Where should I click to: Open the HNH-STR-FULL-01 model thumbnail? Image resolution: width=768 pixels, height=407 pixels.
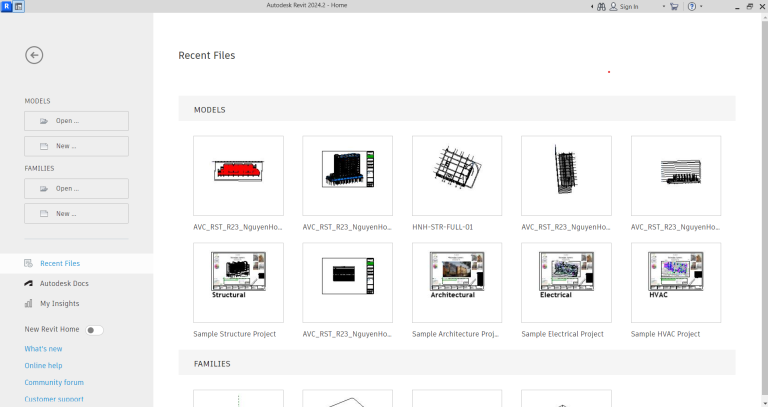point(457,175)
